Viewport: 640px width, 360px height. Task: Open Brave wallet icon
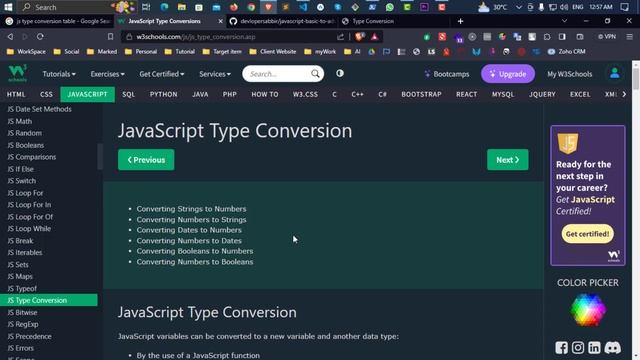point(580,37)
